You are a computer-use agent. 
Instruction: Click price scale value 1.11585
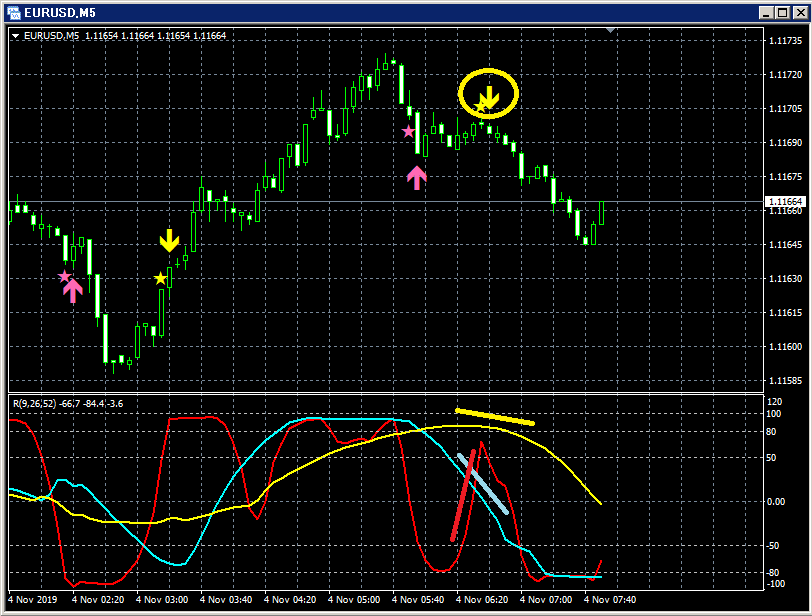[x=785, y=380]
